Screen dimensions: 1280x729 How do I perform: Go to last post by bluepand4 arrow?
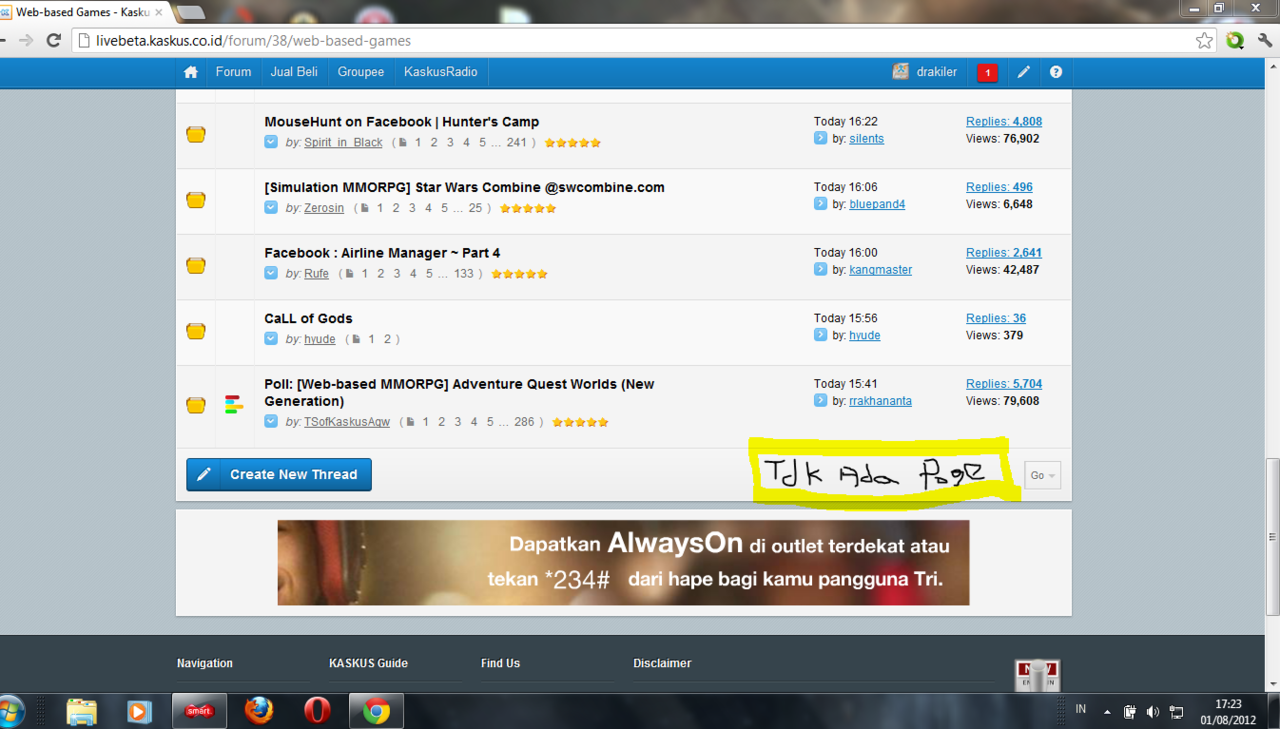click(820, 204)
